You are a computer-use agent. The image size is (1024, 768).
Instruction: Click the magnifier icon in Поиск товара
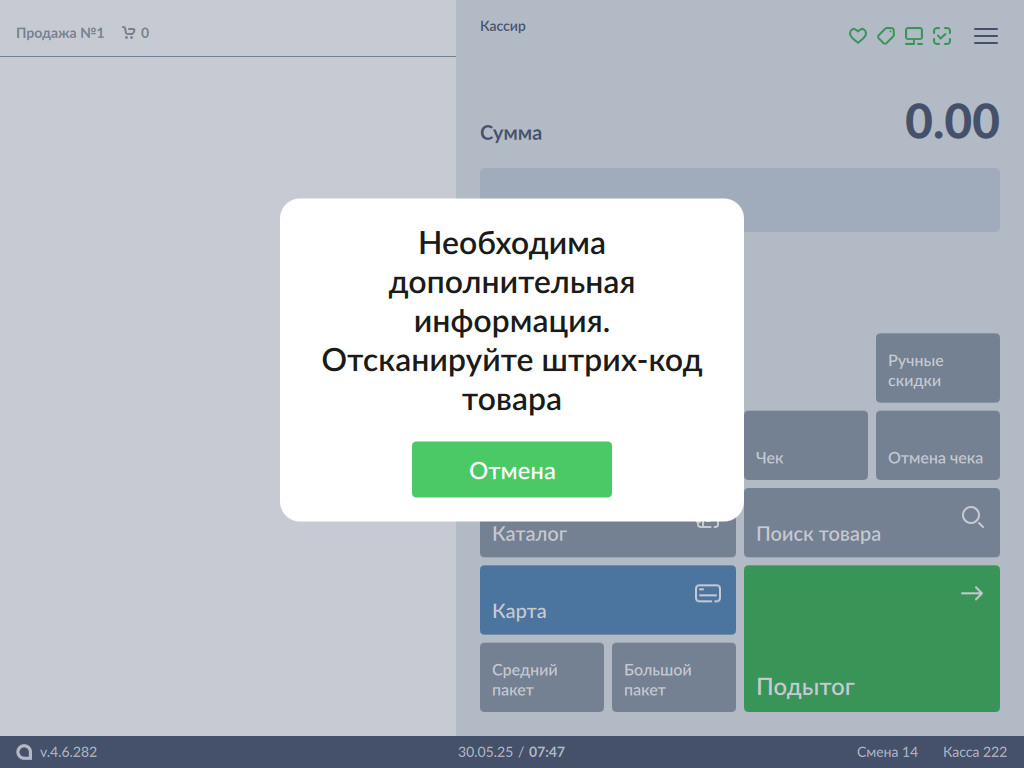point(972,517)
